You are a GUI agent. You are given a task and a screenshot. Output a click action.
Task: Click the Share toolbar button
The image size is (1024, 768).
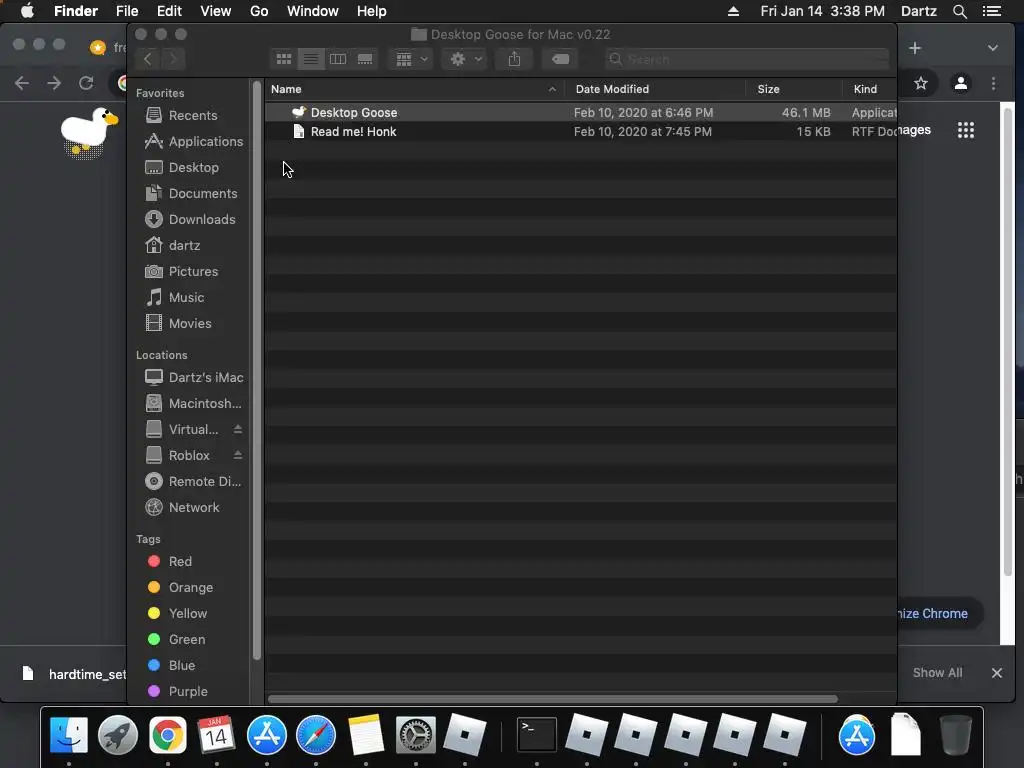coord(515,59)
